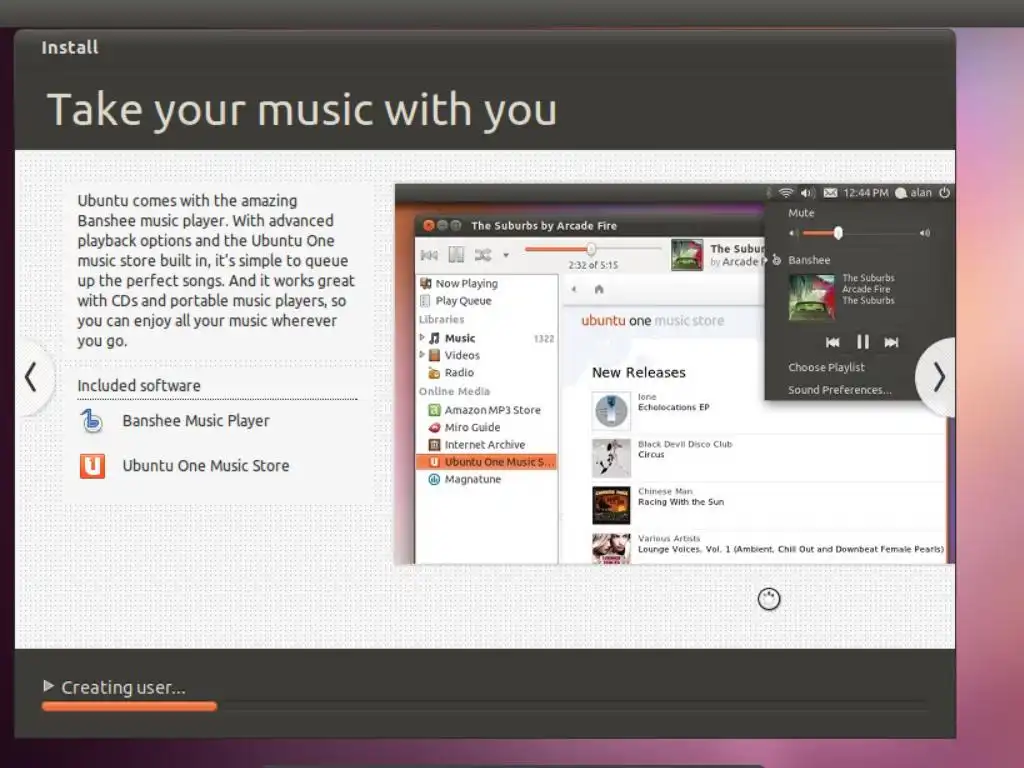Click the music store back arrow
Screen dimensions: 1024x768
574,289
